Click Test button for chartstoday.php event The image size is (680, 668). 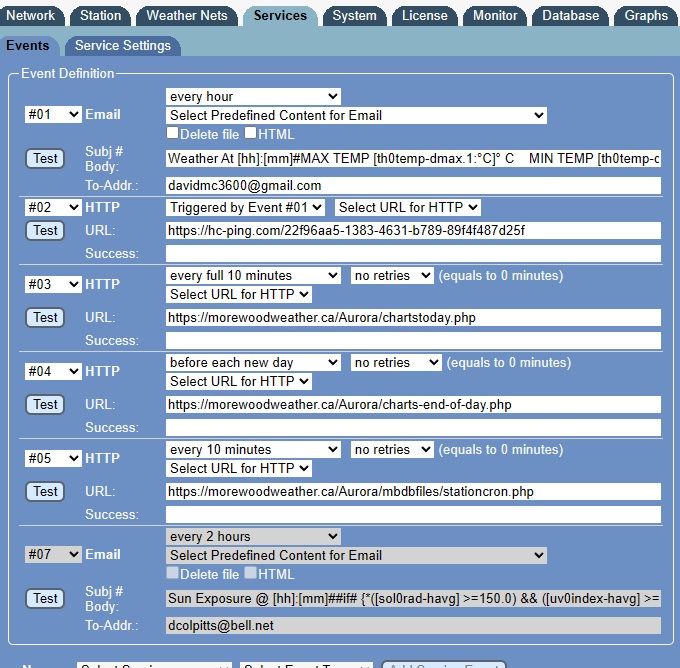click(45, 317)
